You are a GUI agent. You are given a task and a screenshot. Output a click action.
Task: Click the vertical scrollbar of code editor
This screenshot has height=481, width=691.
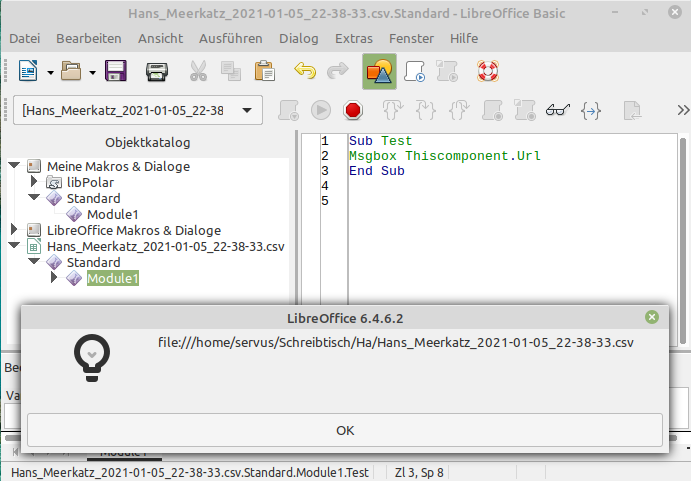point(683,240)
